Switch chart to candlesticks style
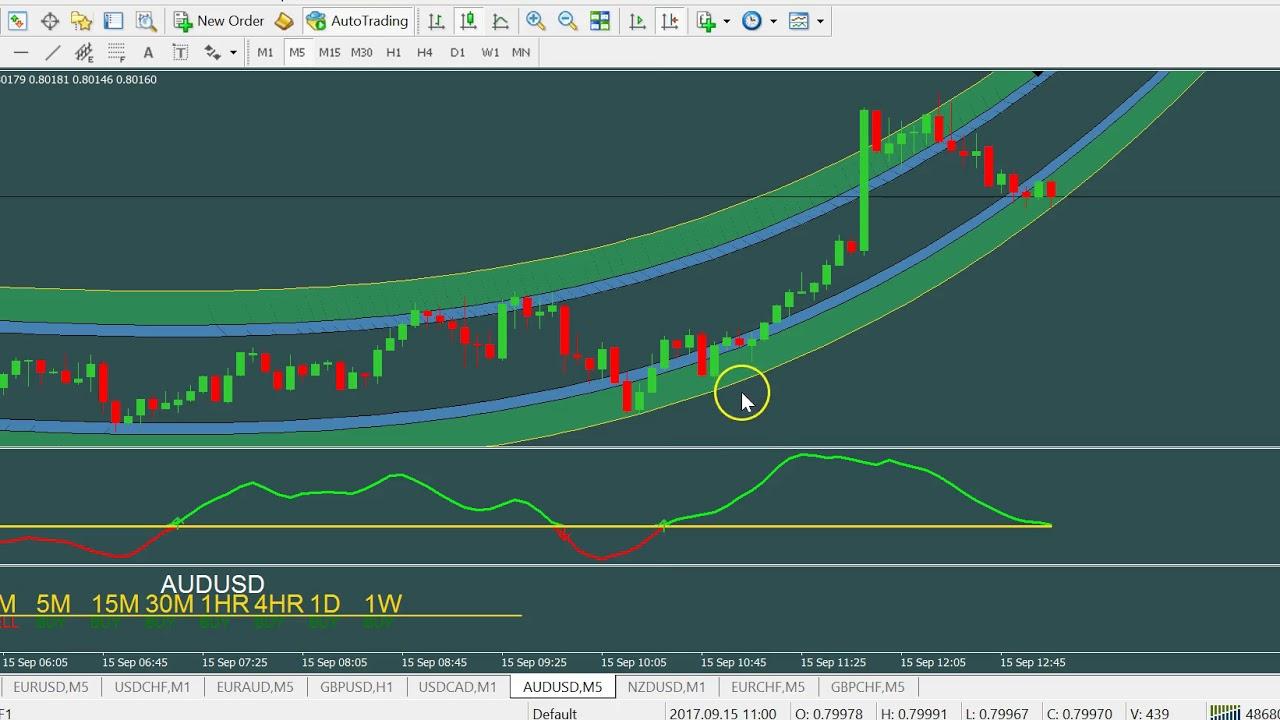This screenshot has width=1280, height=720. point(468,20)
